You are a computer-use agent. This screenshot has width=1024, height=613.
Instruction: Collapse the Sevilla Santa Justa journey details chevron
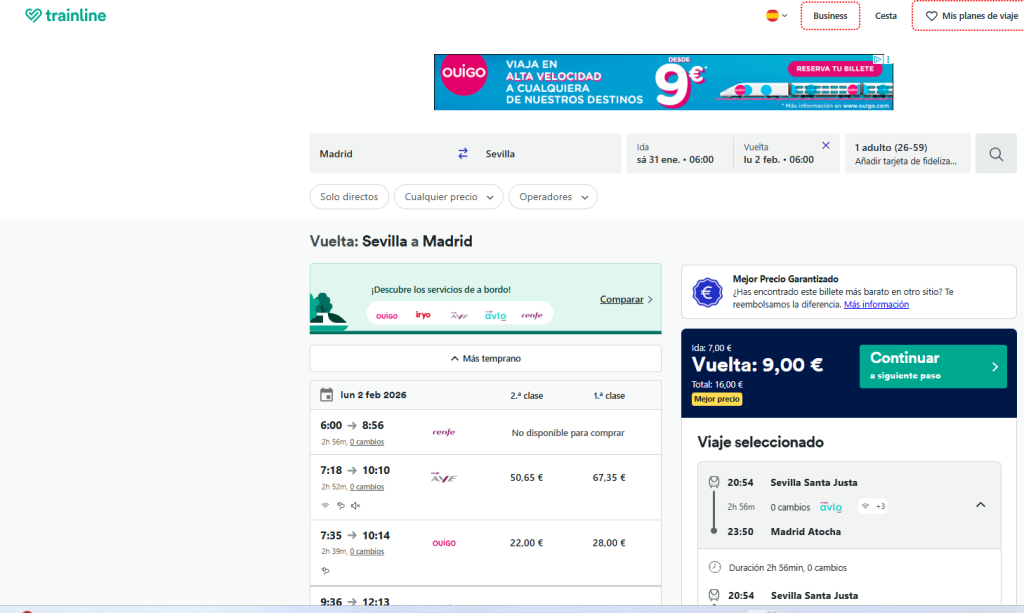tap(981, 505)
